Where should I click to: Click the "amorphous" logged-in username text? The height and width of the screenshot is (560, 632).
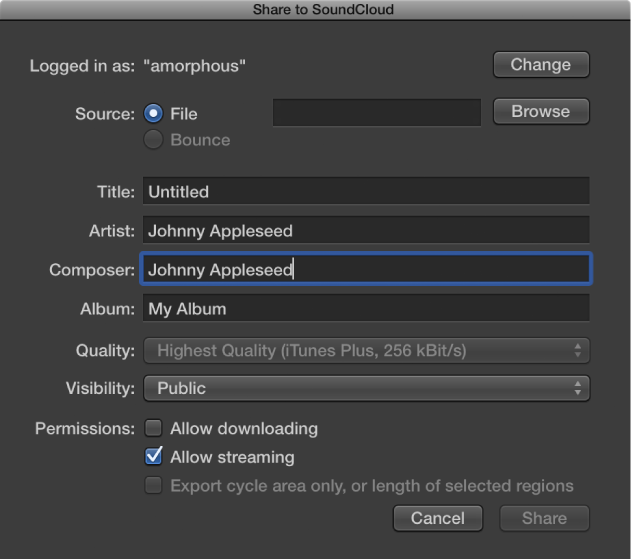195,66
